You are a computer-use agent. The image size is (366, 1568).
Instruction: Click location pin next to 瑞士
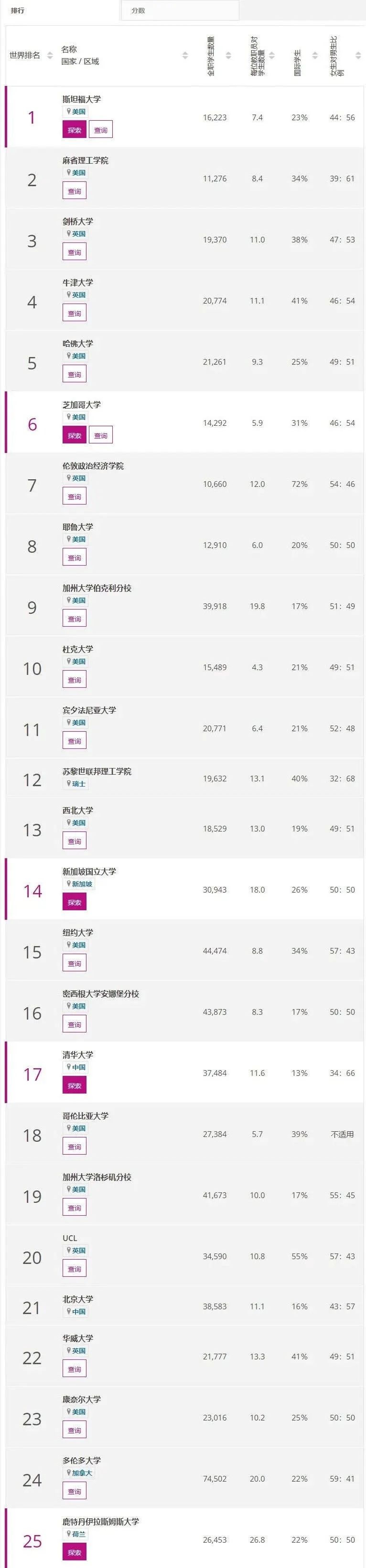point(69,783)
